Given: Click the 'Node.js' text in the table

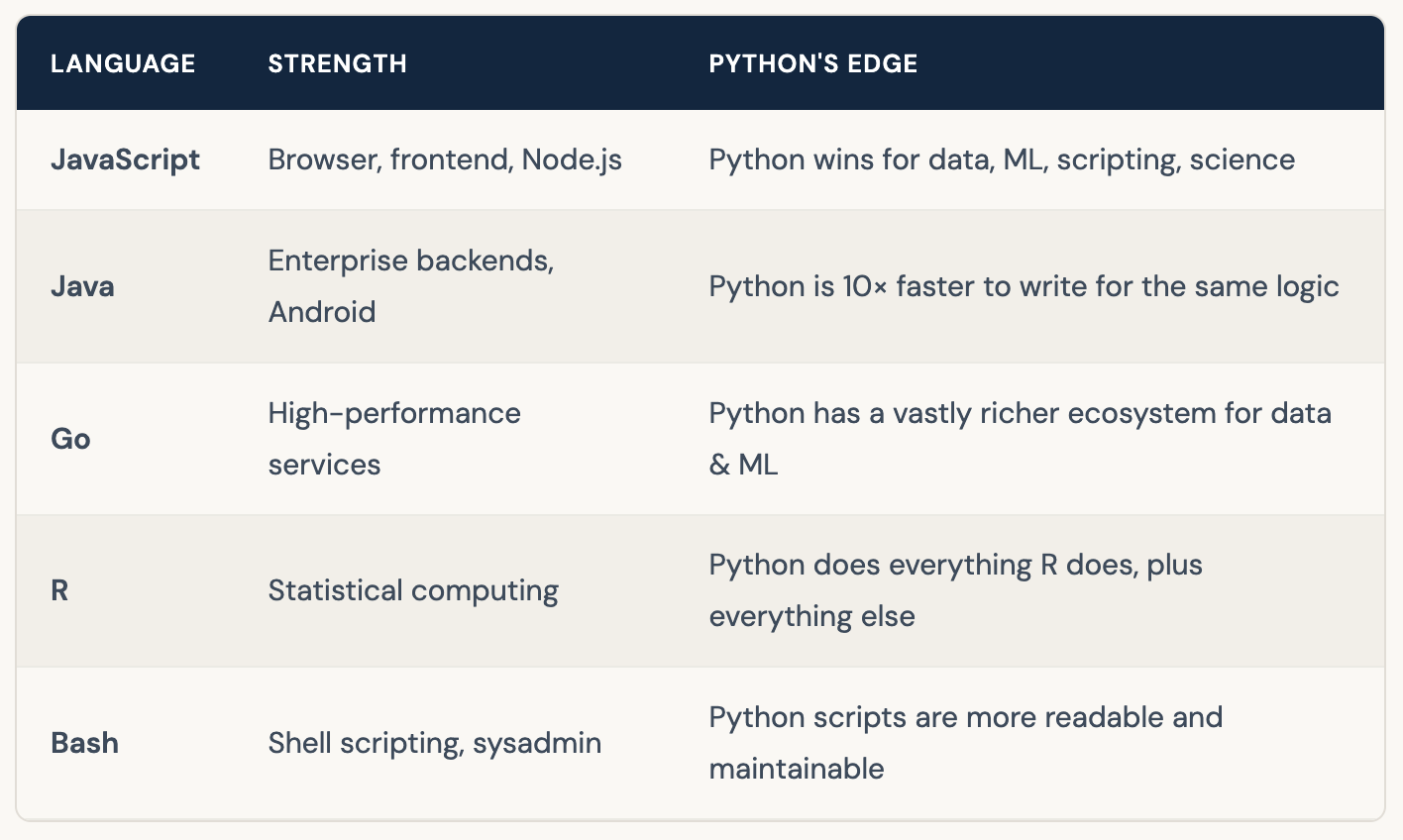Looking at the screenshot, I should [572, 159].
